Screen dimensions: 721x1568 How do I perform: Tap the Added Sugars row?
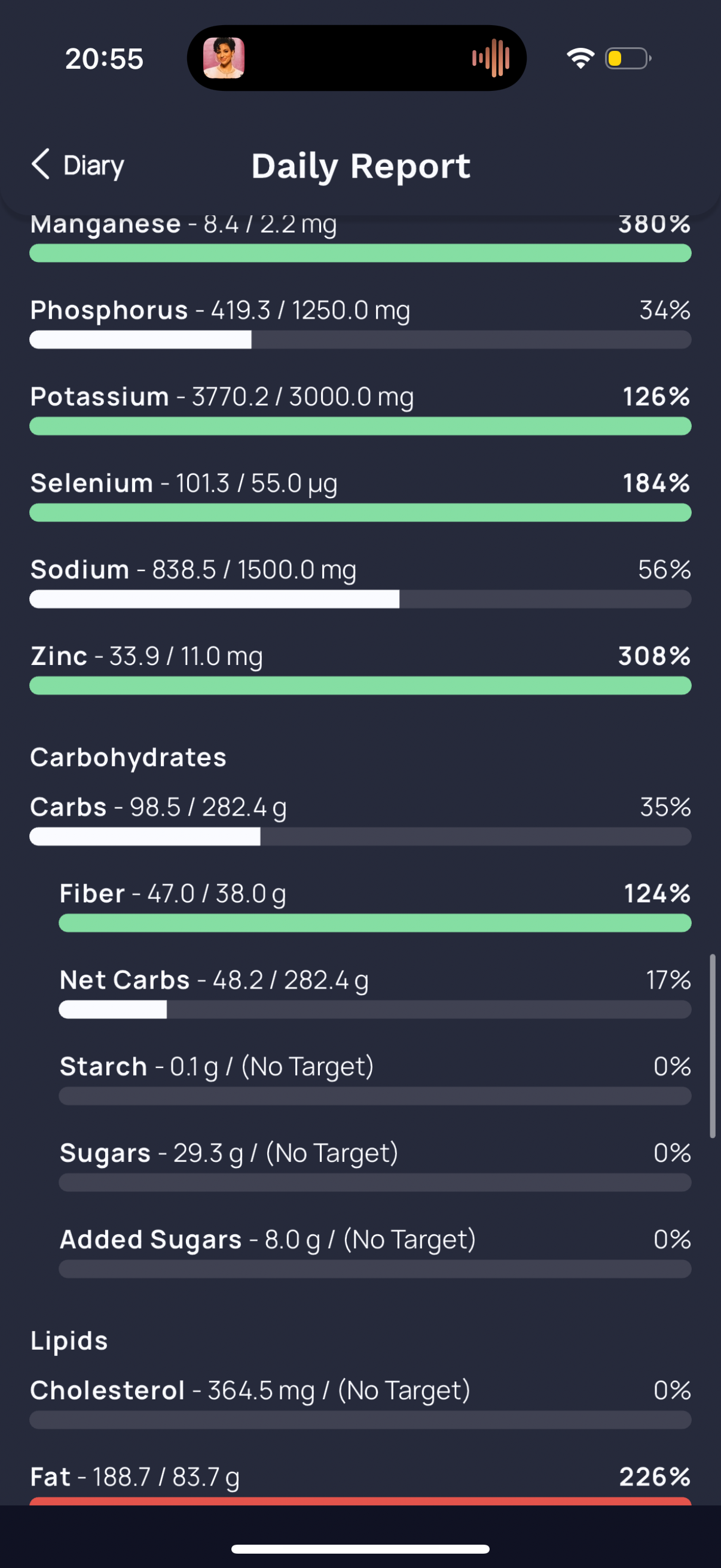(x=375, y=1252)
